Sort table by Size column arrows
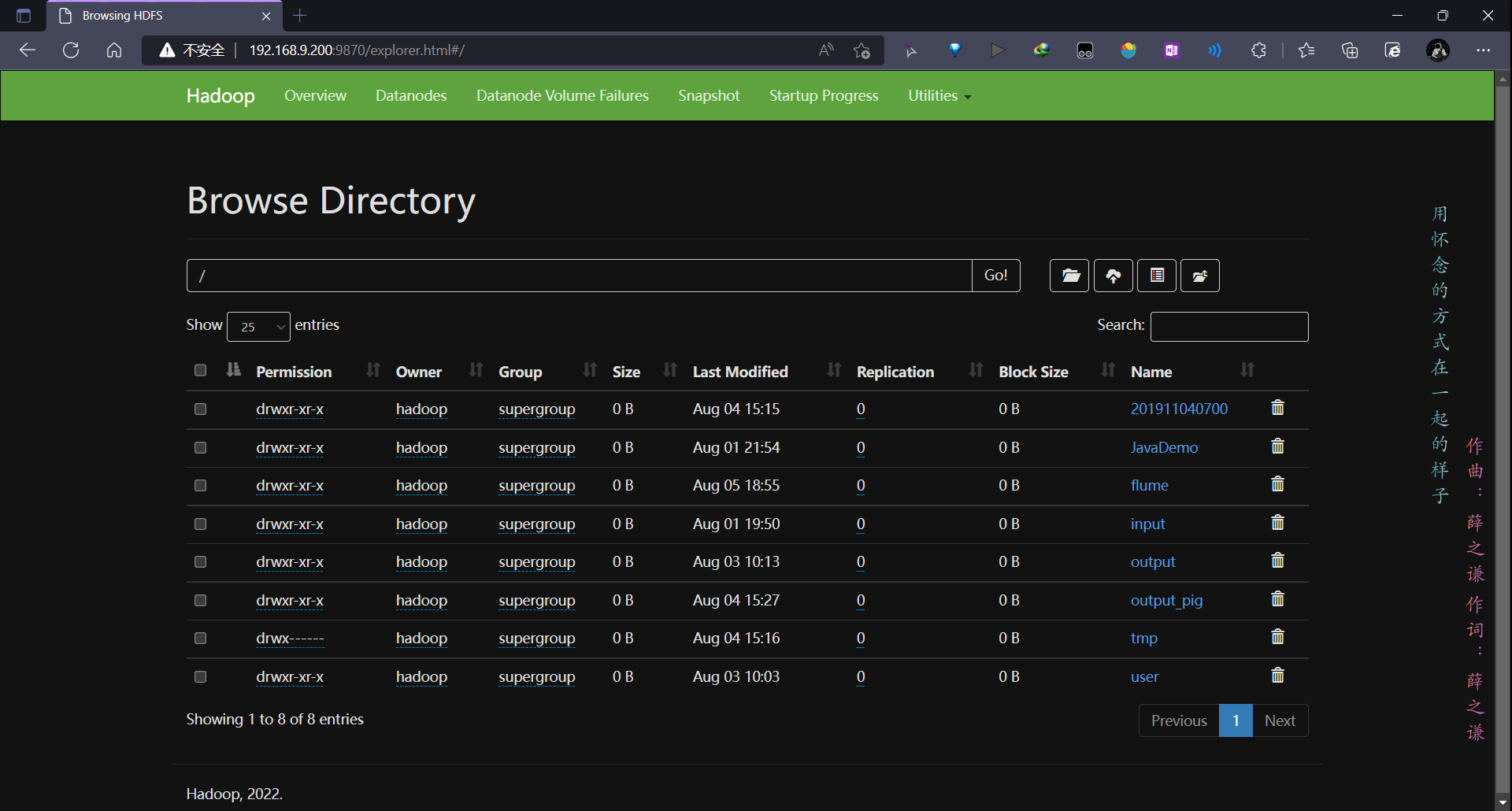 pyautogui.click(x=670, y=370)
